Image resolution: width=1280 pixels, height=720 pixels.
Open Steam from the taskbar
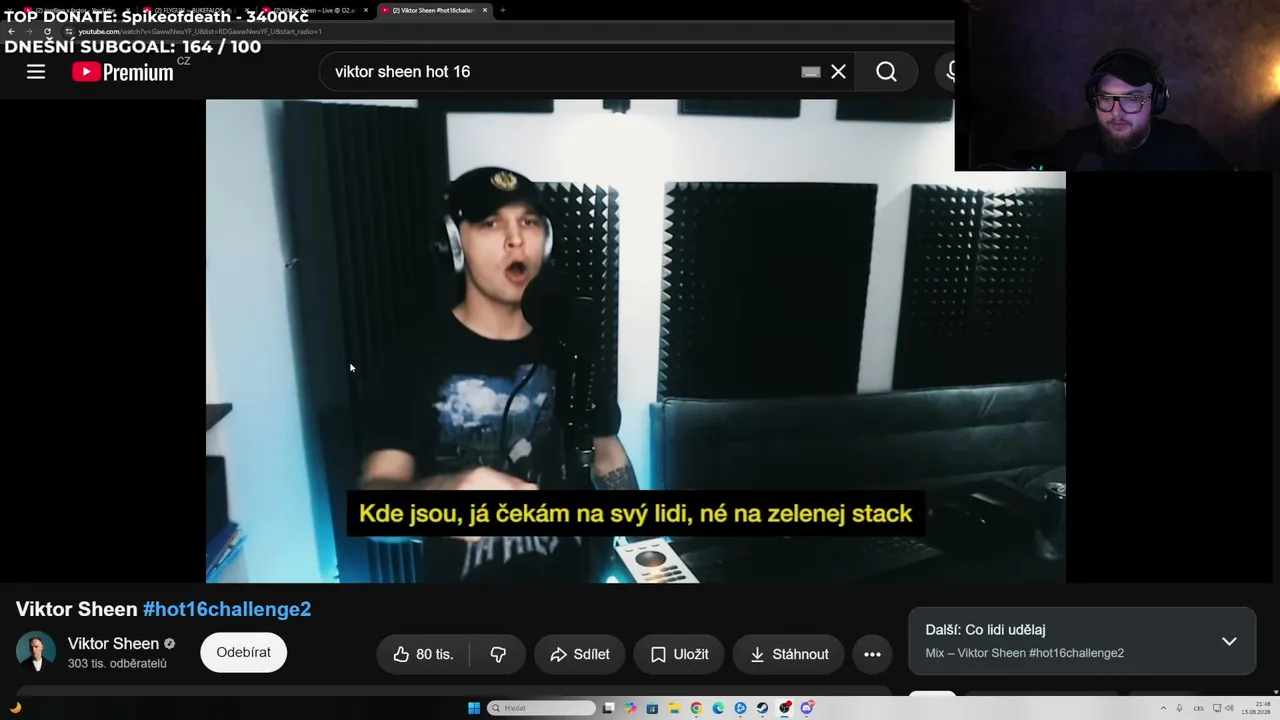(762, 708)
